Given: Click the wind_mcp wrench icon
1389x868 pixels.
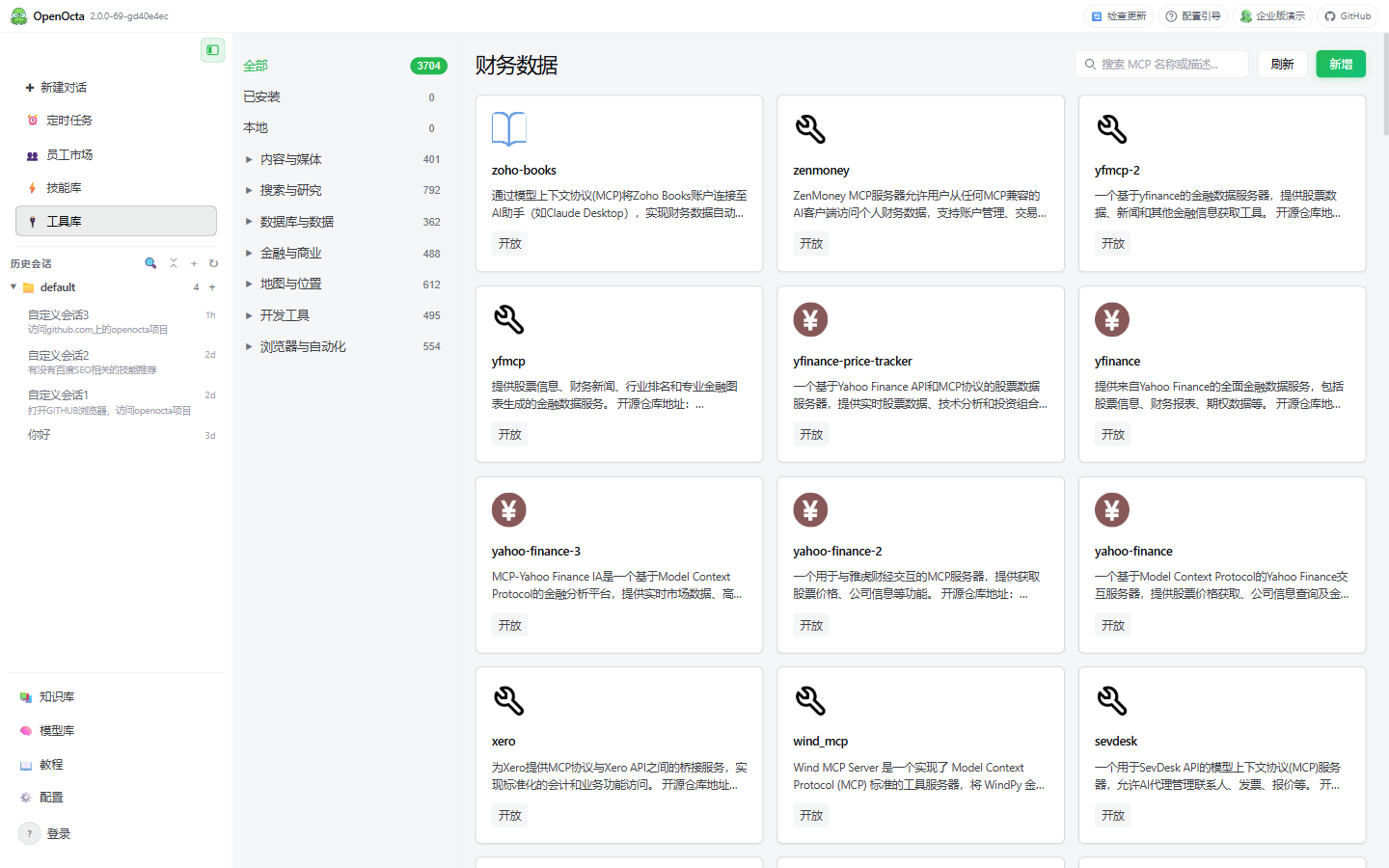Looking at the screenshot, I should 810,700.
